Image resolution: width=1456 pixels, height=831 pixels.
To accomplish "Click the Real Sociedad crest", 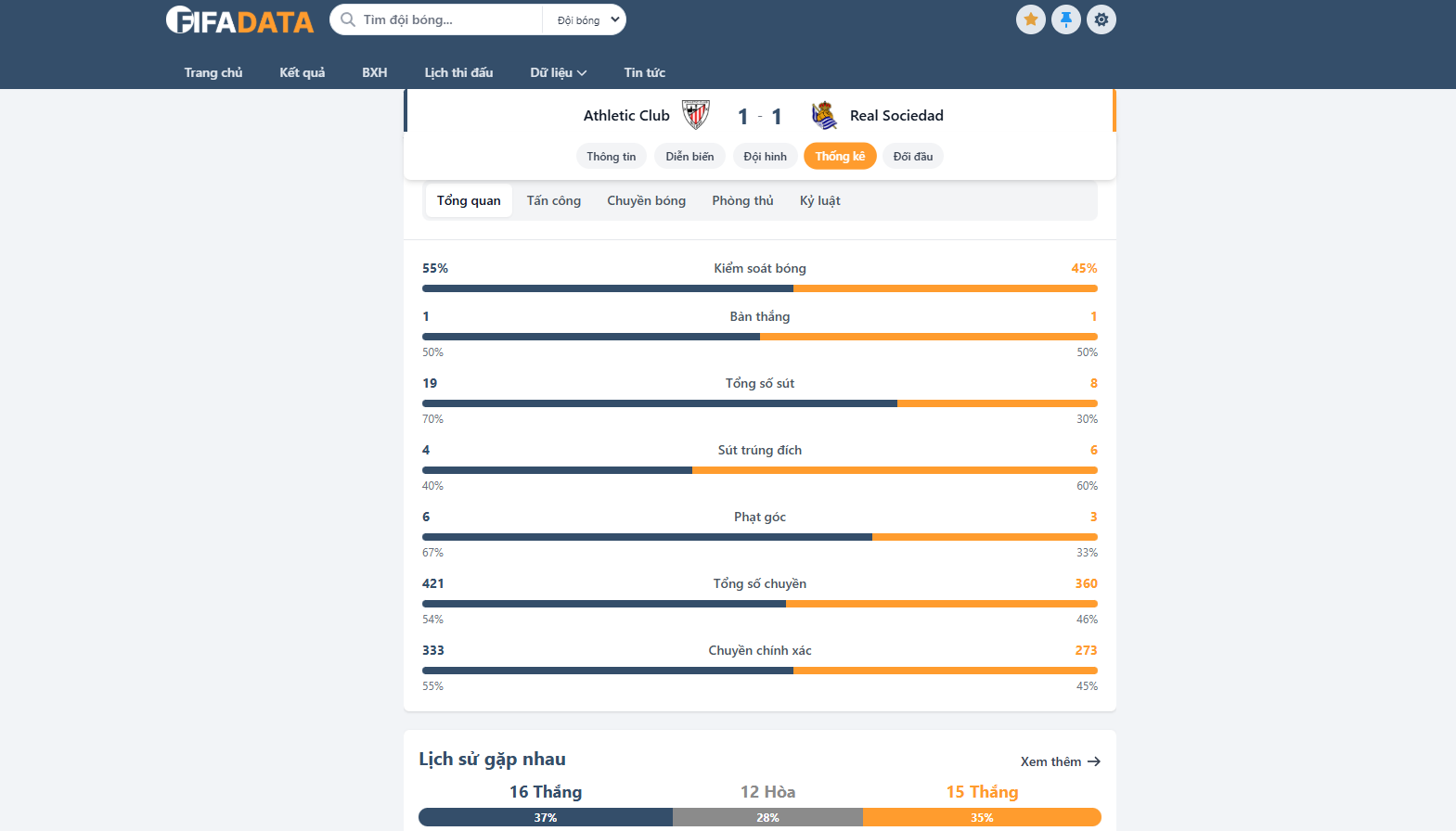I will coord(824,115).
